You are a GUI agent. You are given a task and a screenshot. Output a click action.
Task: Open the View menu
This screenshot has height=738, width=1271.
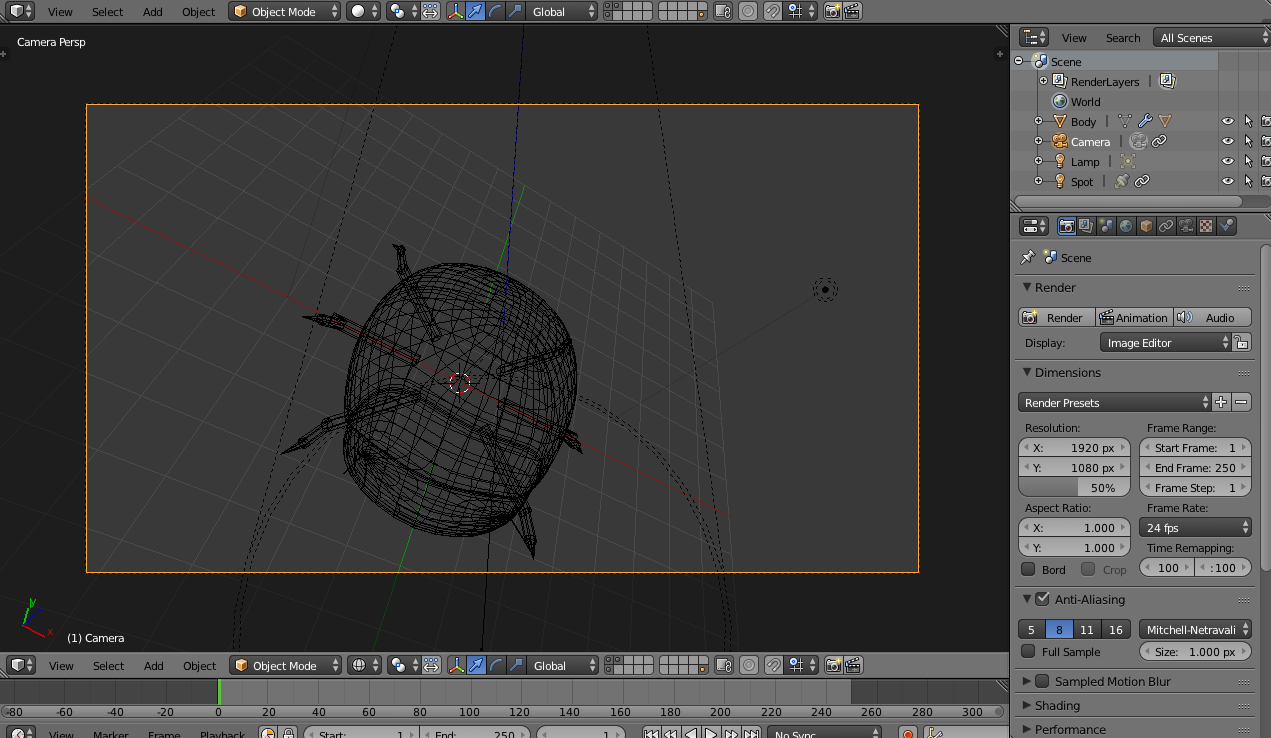(x=60, y=11)
